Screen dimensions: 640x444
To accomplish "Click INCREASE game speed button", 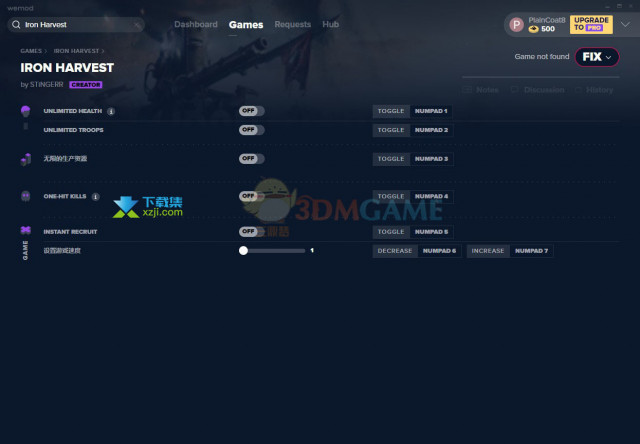I will point(488,251).
